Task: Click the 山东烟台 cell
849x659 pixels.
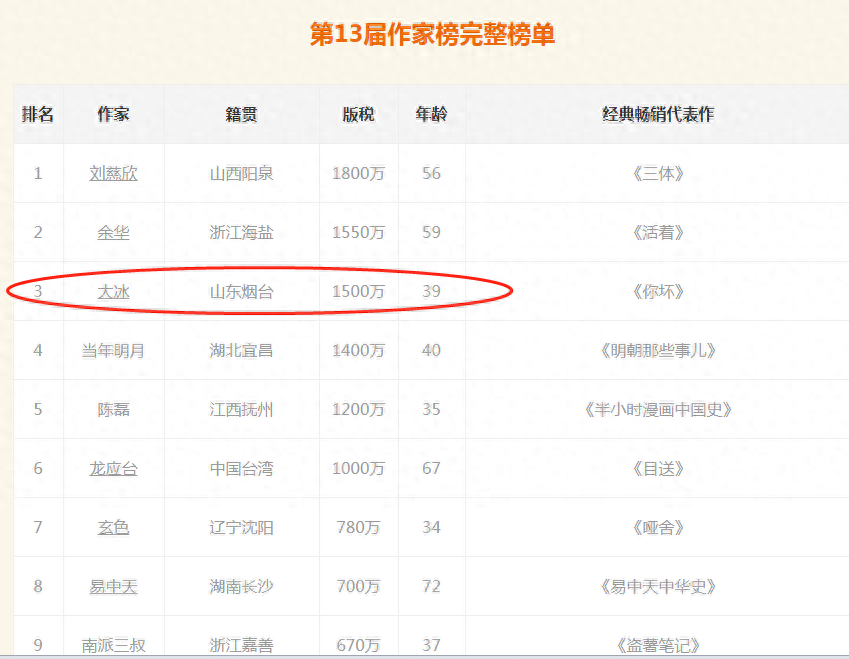Action: click(241, 291)
